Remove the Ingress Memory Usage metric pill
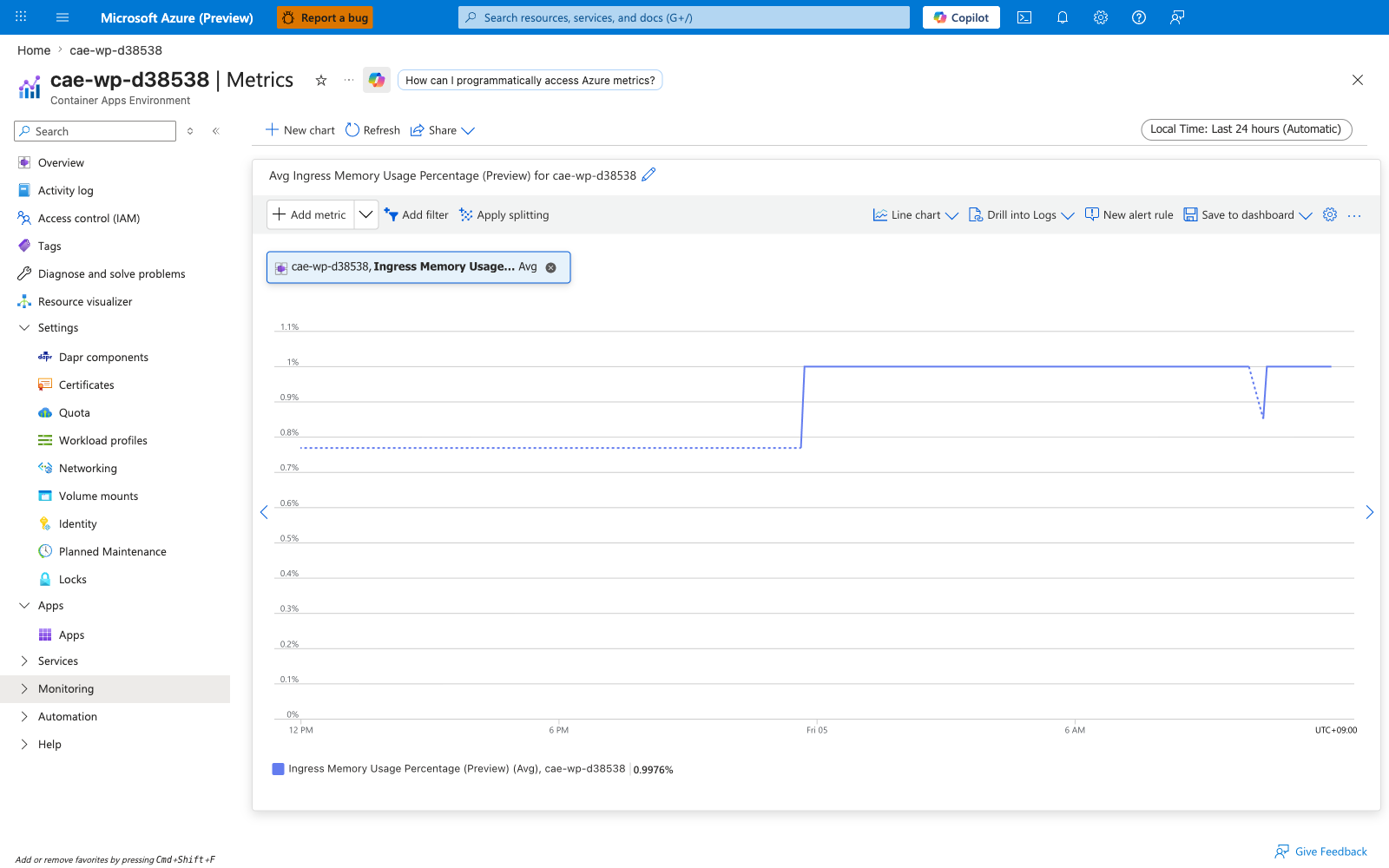Image resolution: width=1389 pixels, height=868 pixels. [x=550, y=267]
